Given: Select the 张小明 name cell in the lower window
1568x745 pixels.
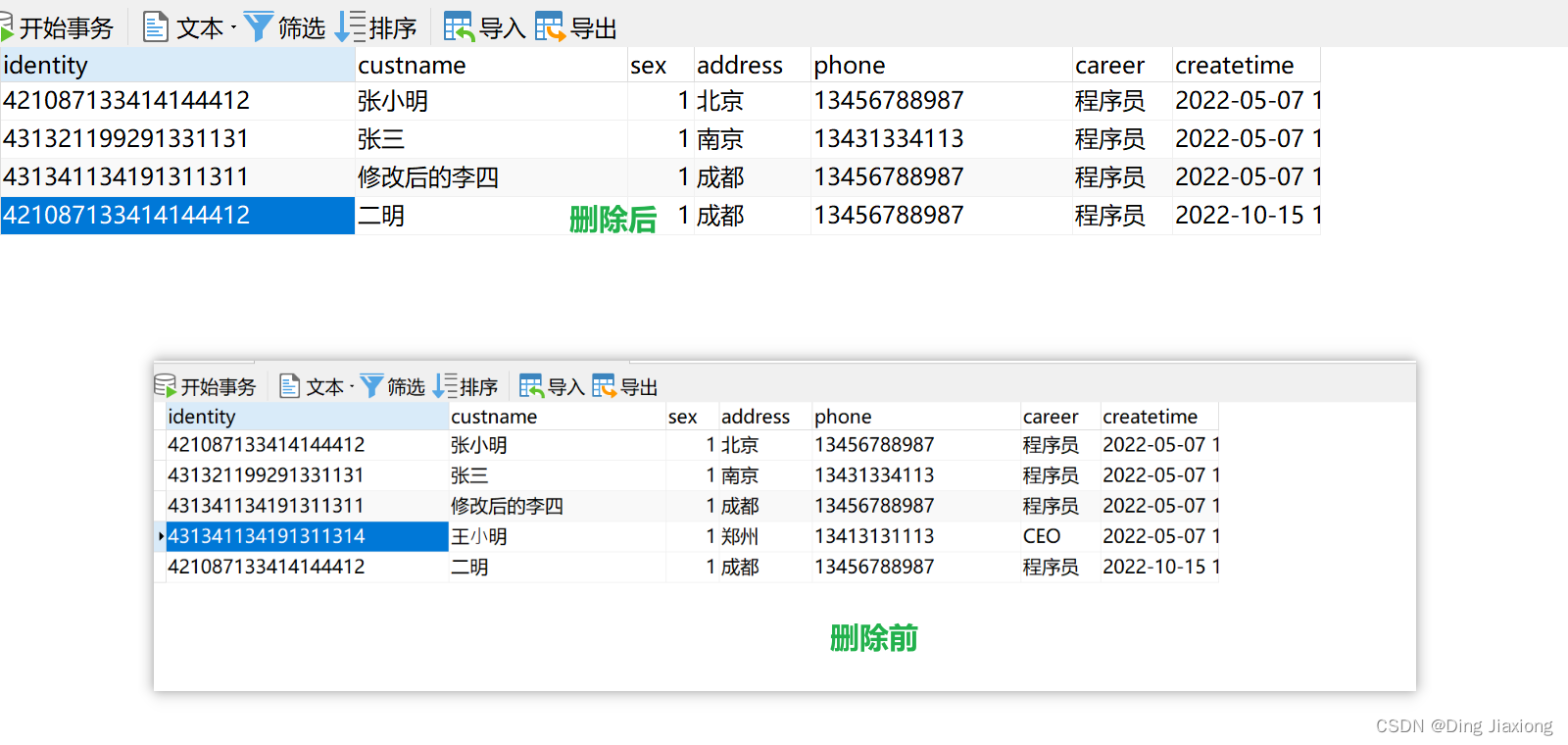Looking at the screenshot, I should [558, 445].
